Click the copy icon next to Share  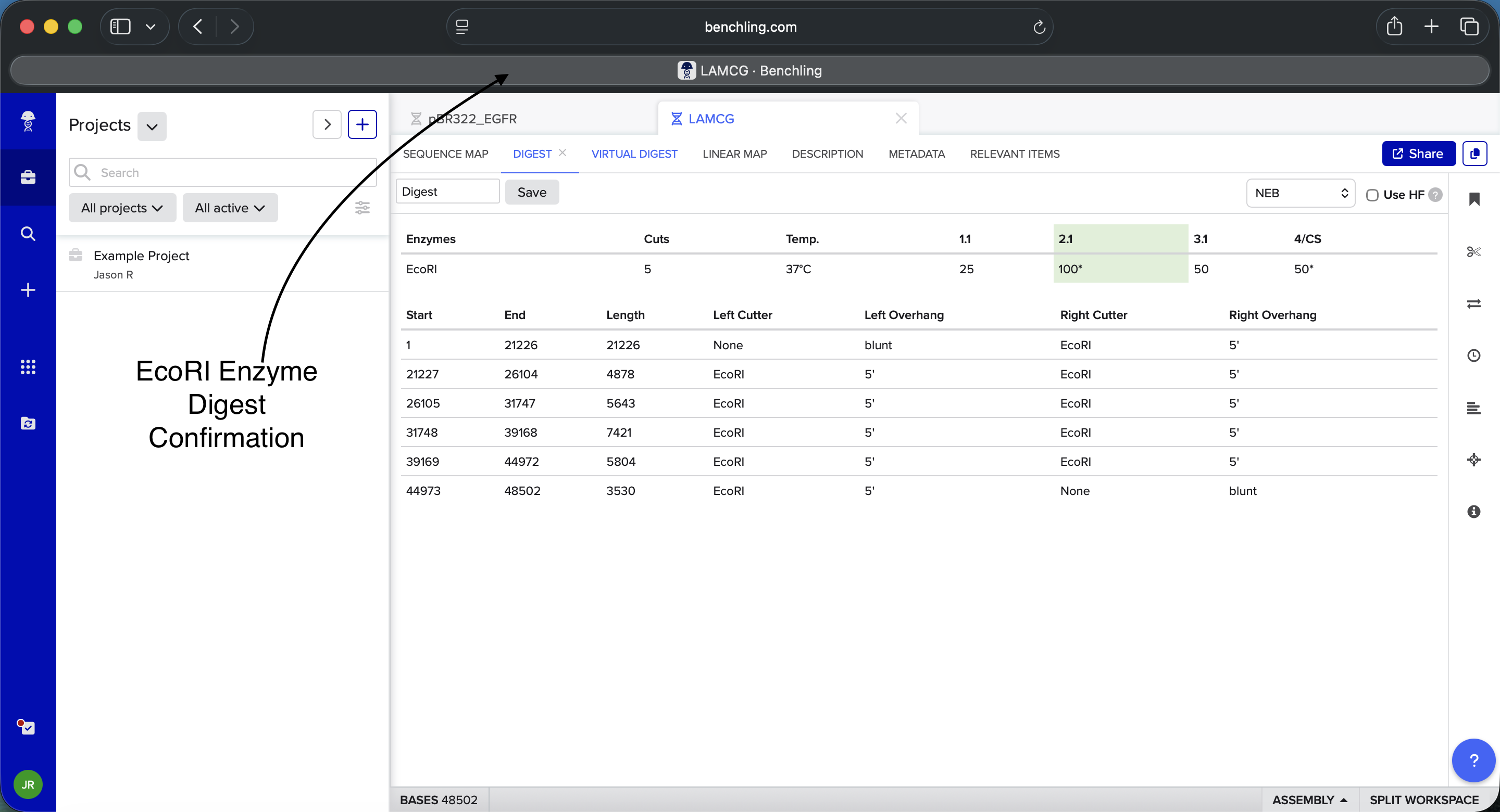point(1474,154)
